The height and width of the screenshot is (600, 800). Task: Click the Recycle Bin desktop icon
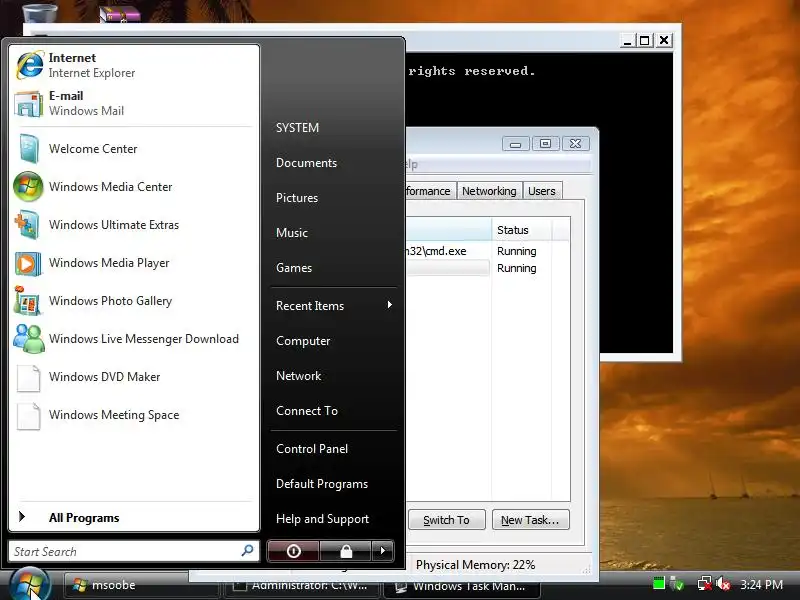39,12
